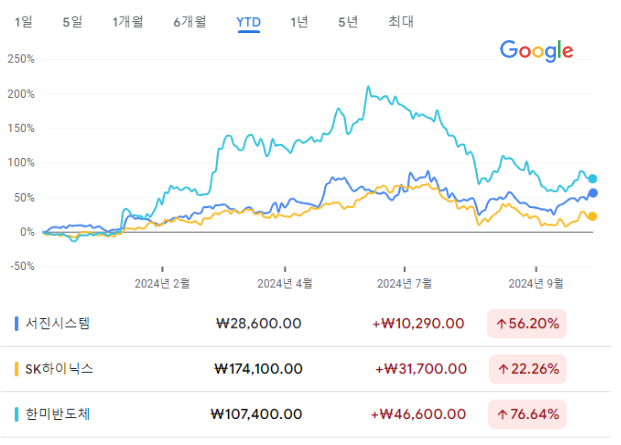Switch to the 1개월 range tab

pos(128,21)
